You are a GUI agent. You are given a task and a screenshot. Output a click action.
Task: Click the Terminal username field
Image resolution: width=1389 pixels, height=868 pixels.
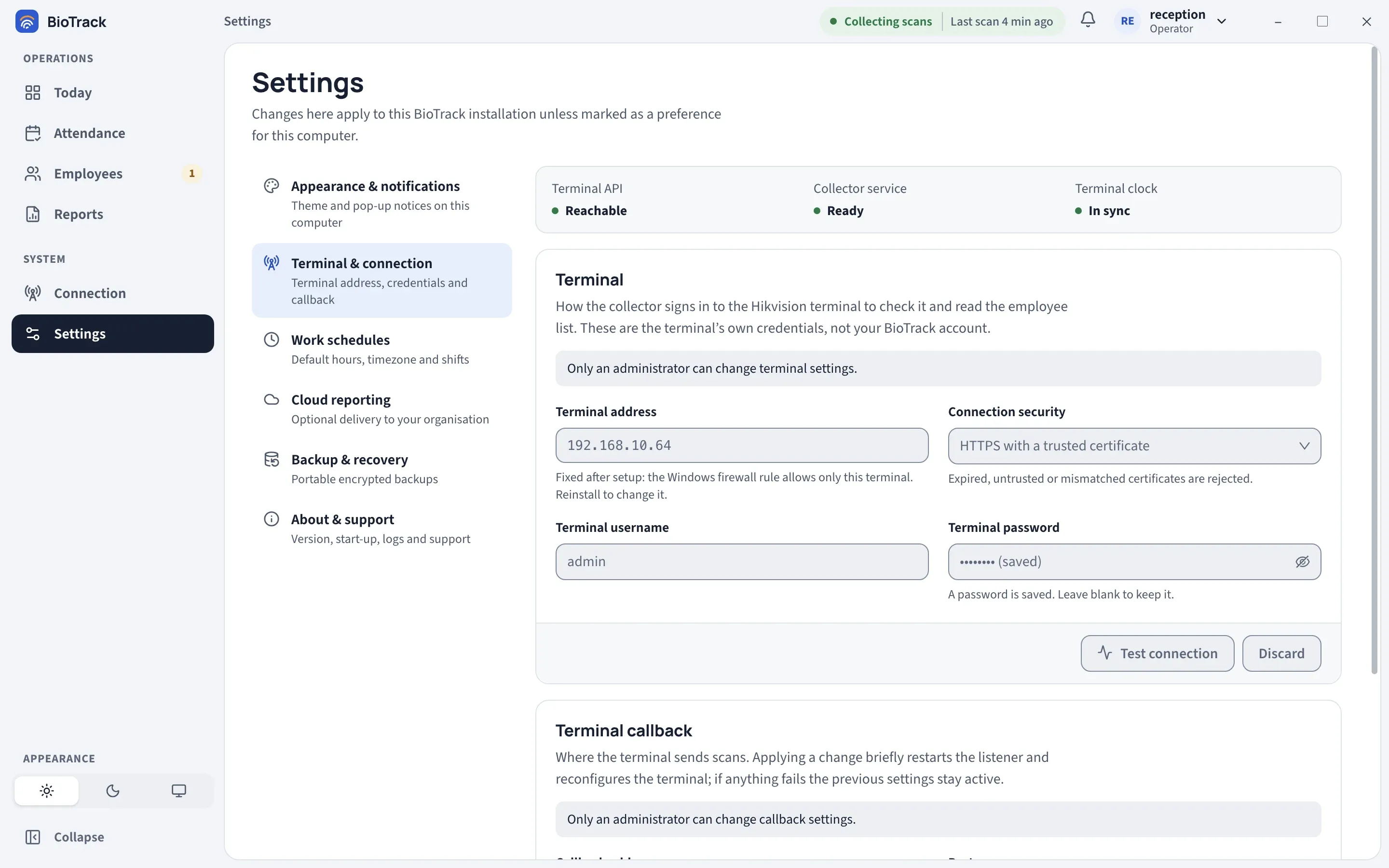tap(742, 561)
